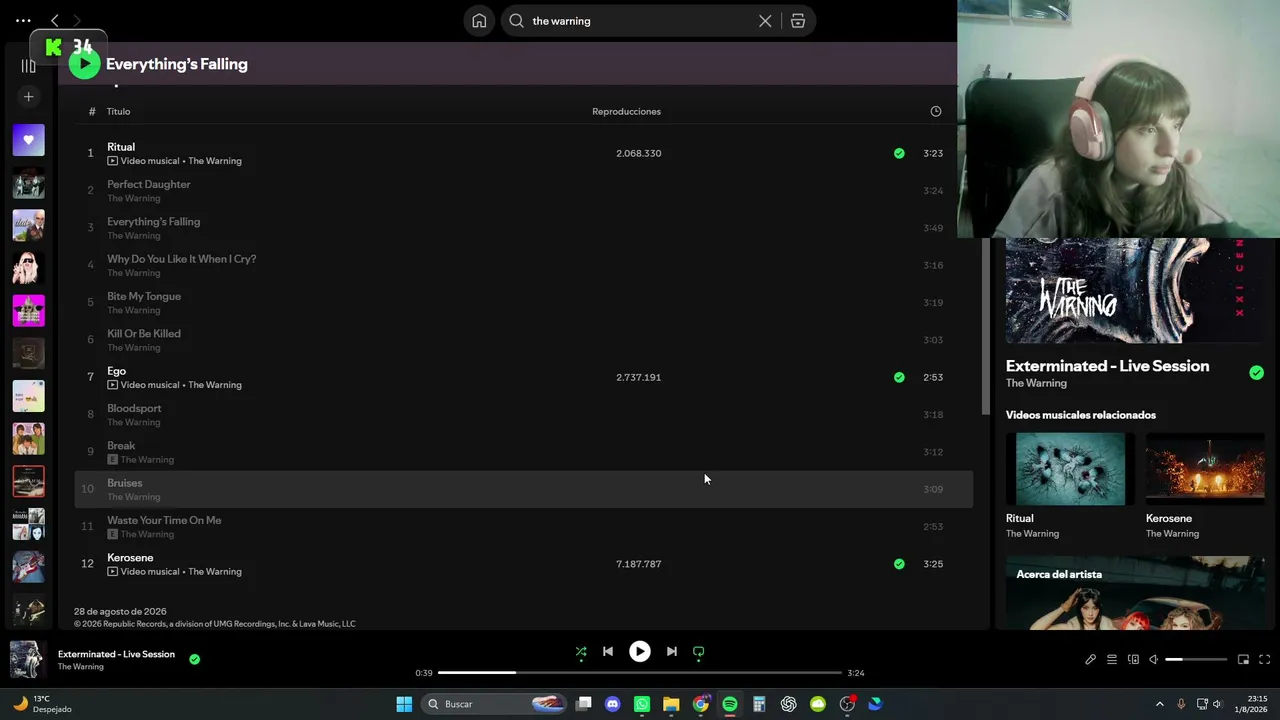Screen dimensions: 1280x720
Task: Click 'Why Do You Like It When I Cry?'
Action: pos(182,259)
